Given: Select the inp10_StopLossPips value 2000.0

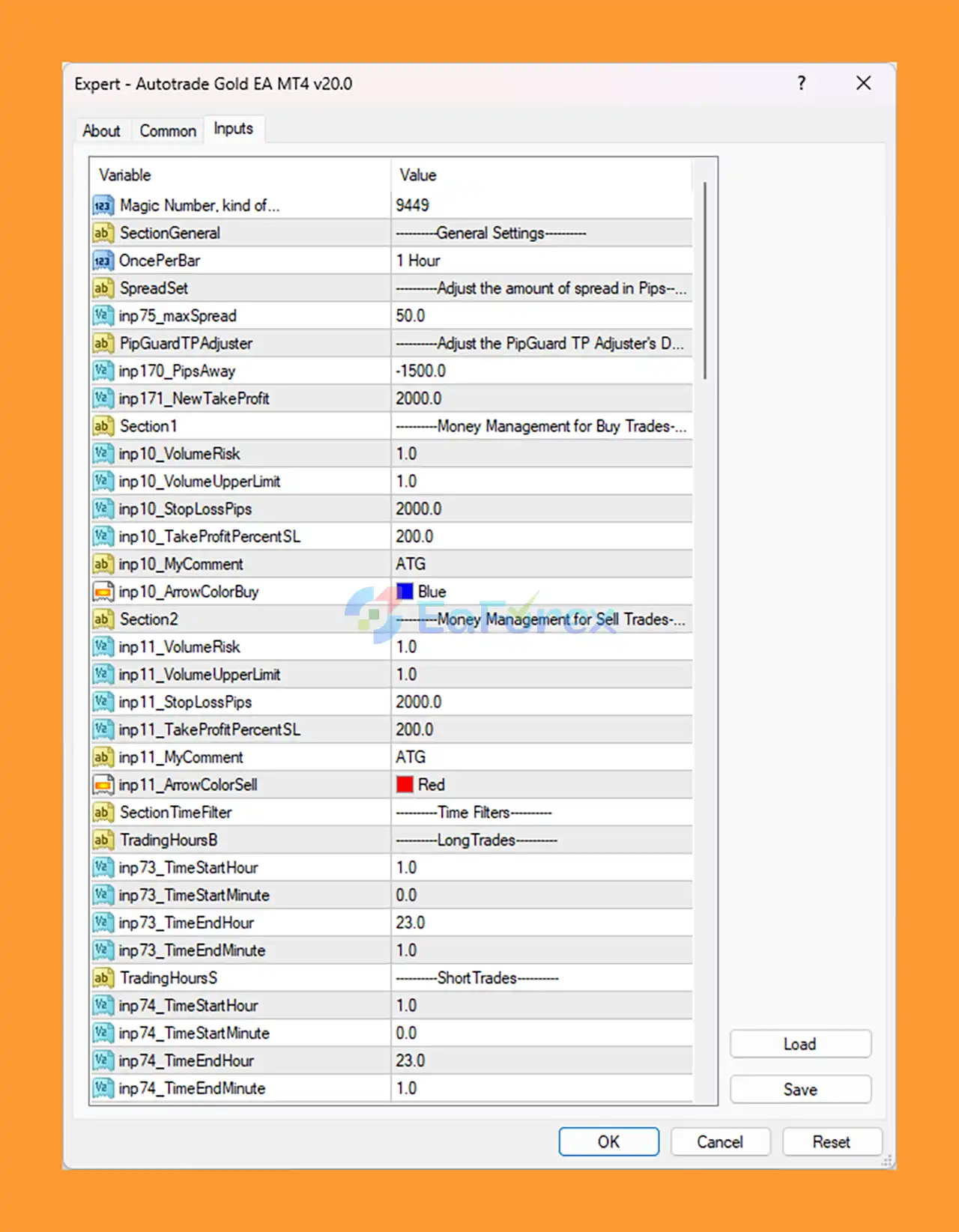Looking at the screenshot, I should [x=539, y=509].
